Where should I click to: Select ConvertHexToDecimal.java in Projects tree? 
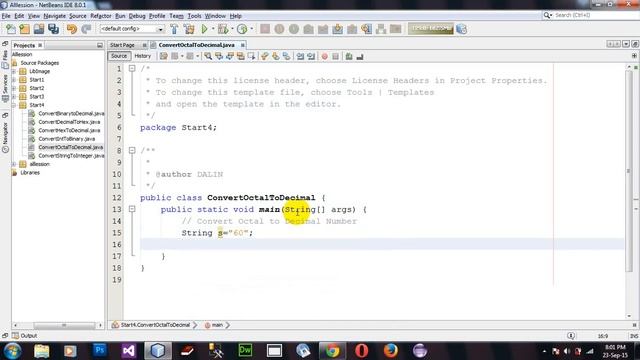69,131
